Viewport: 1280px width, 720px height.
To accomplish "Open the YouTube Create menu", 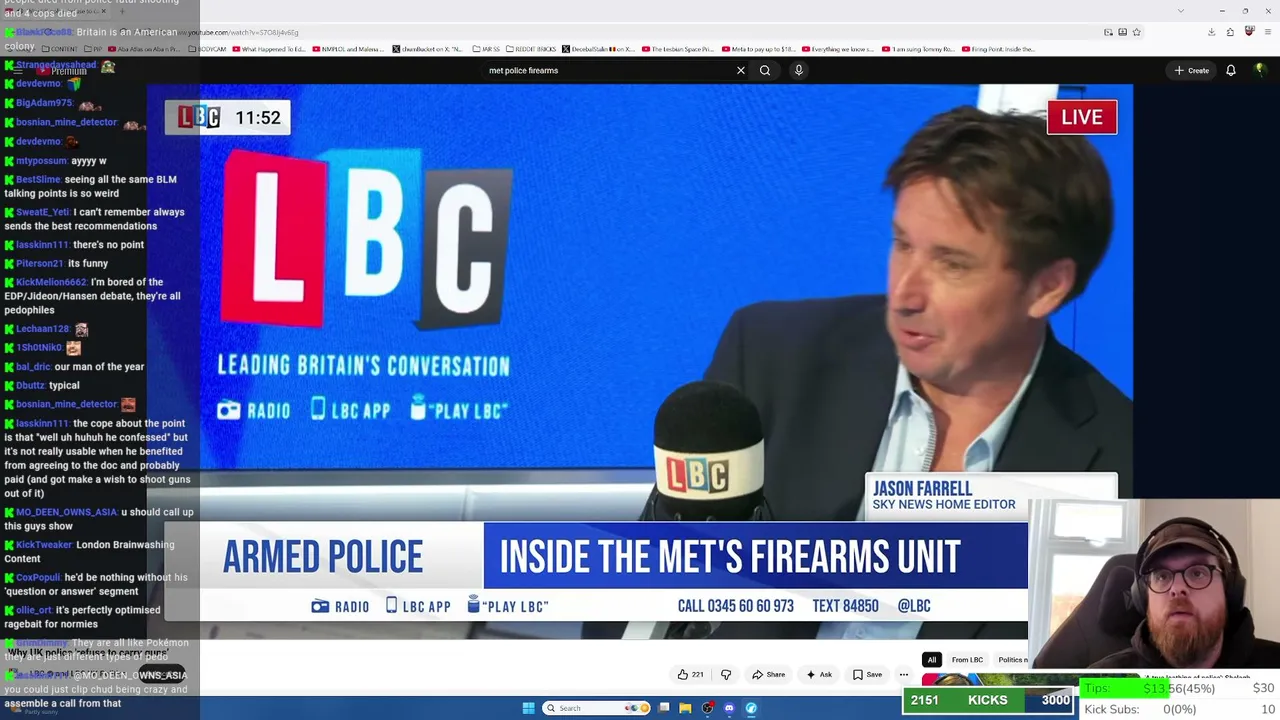I will click(x=1192, y=70).
